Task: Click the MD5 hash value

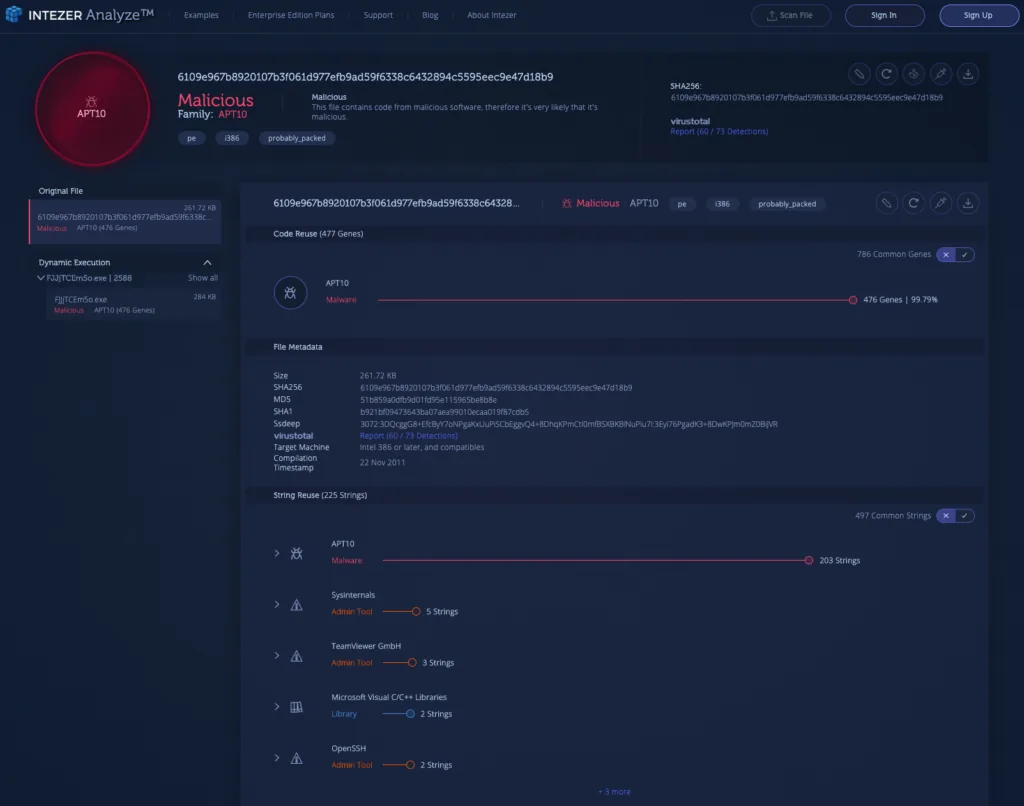Action: (428, 400)
